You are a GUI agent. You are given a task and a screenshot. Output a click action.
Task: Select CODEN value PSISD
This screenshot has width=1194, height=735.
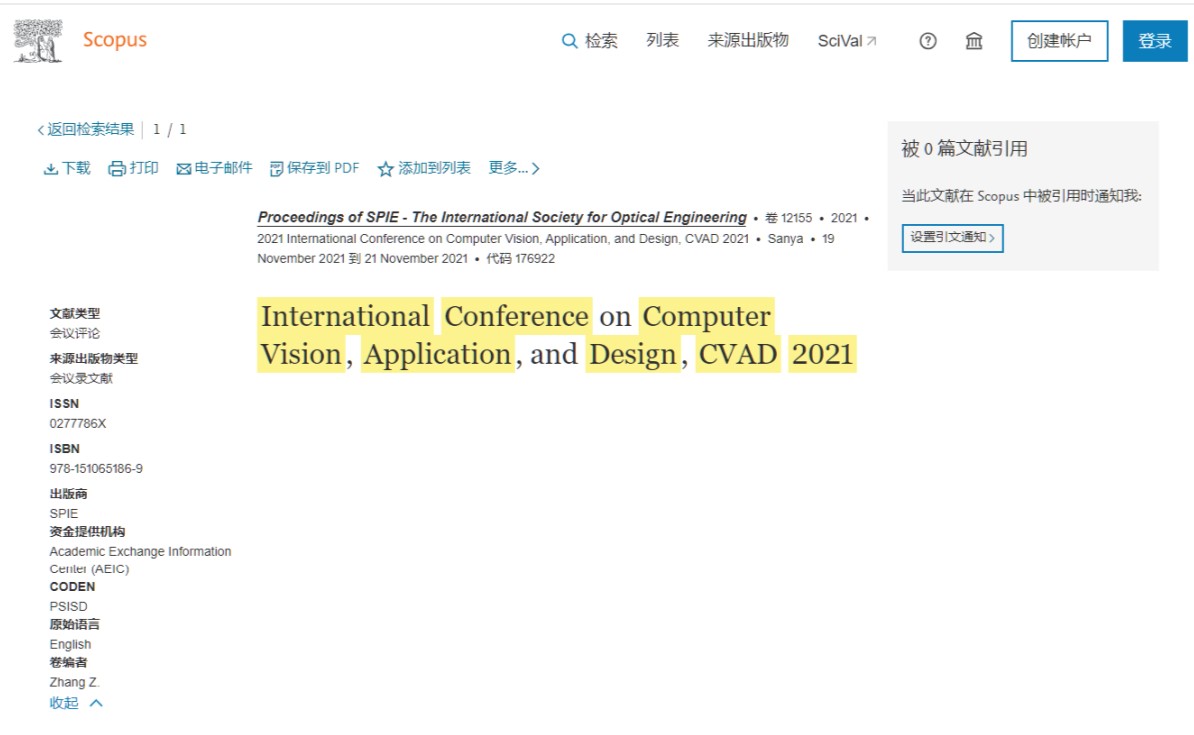click(69, 606)
